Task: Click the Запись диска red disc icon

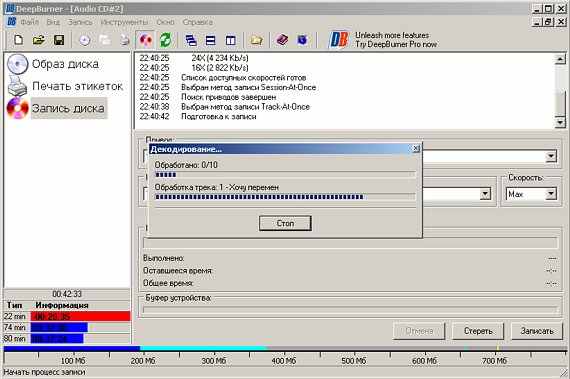Action: point(17,108)
